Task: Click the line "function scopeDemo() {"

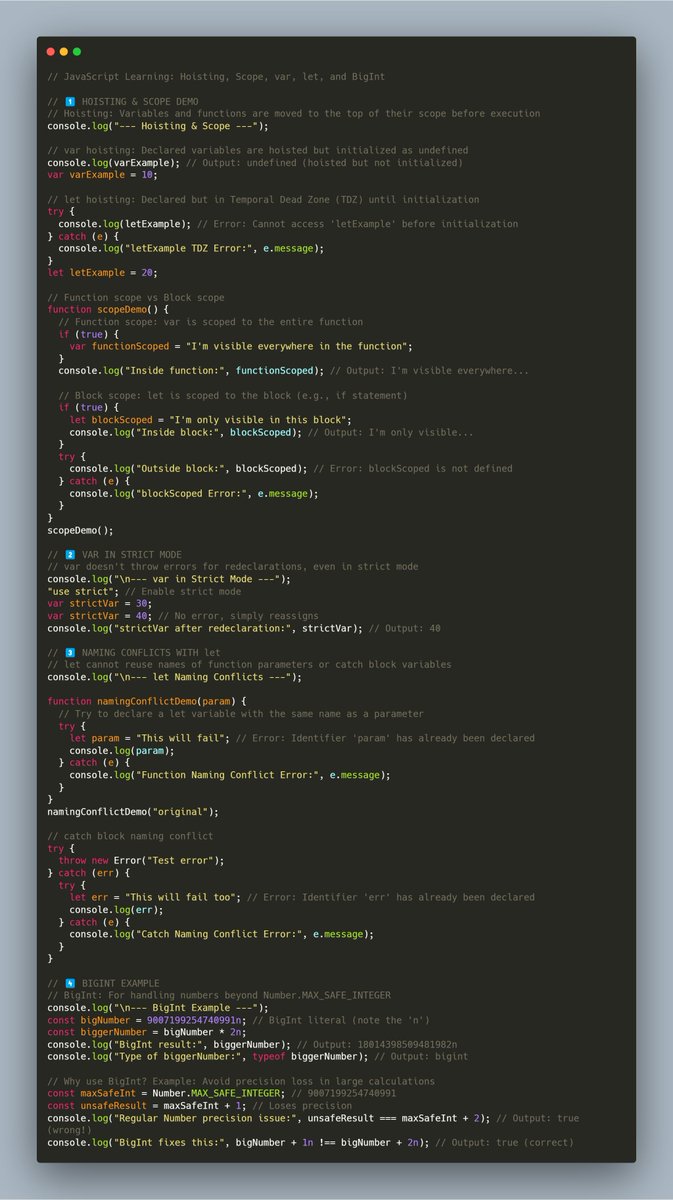Action: 108,310
